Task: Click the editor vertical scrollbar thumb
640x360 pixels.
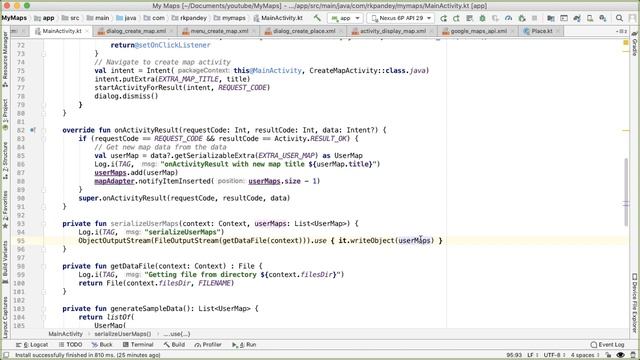Action: (x=626, y=192)
